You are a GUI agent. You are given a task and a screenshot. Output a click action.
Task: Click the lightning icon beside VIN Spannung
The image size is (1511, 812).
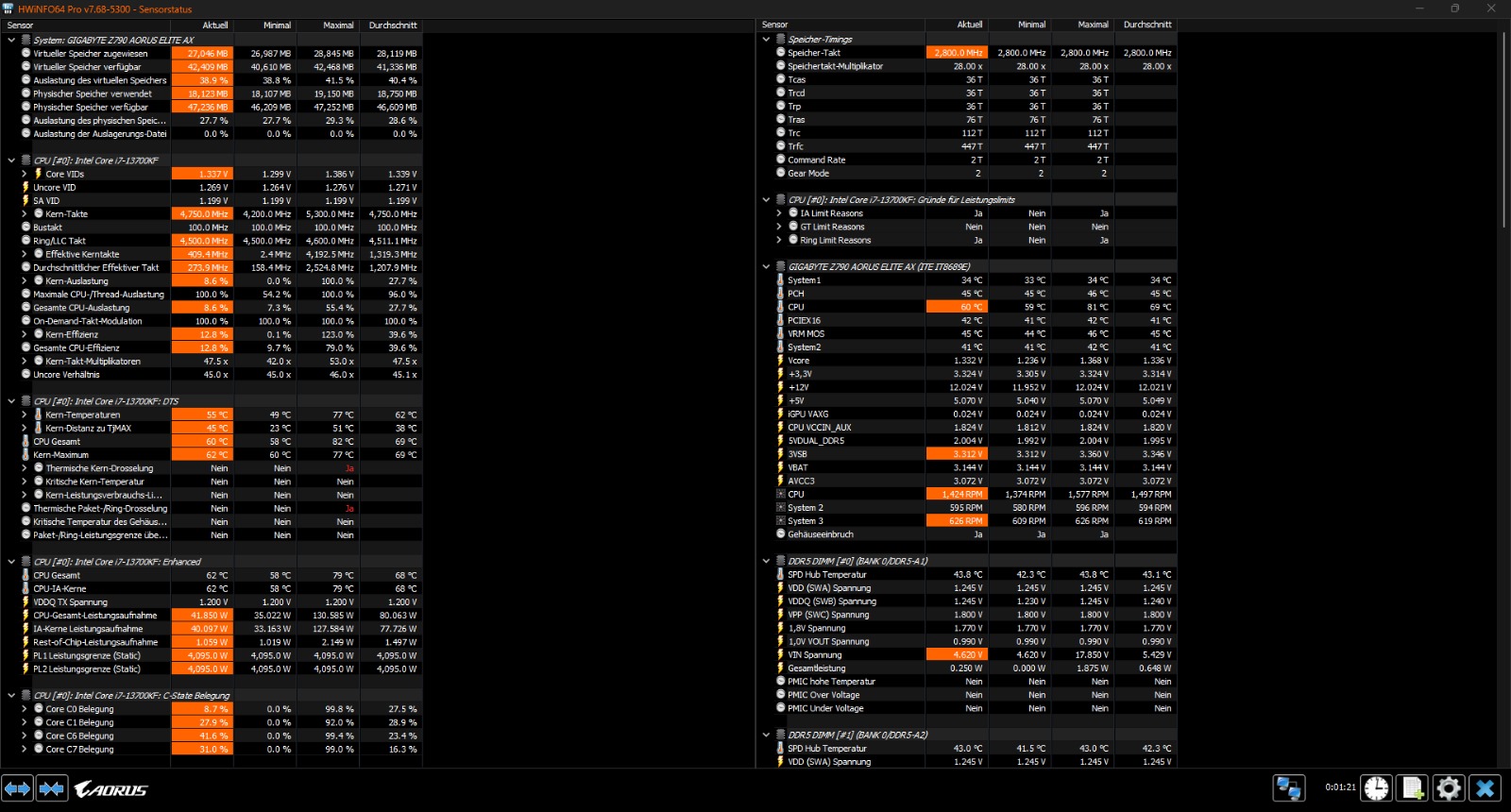(x=781, y=654)
